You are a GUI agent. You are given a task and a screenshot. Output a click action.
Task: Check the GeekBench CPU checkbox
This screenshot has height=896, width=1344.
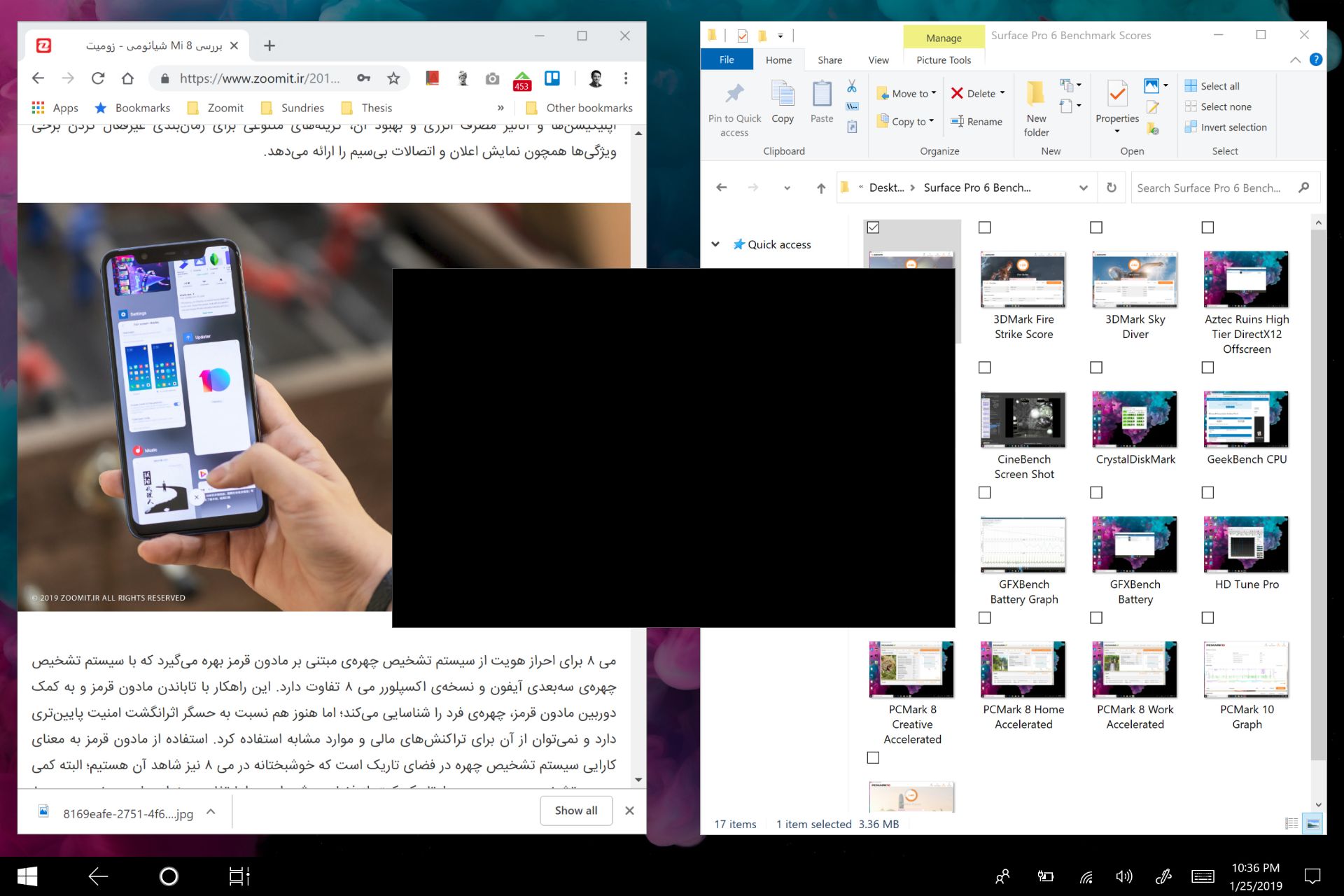[x=1207, y=367]
